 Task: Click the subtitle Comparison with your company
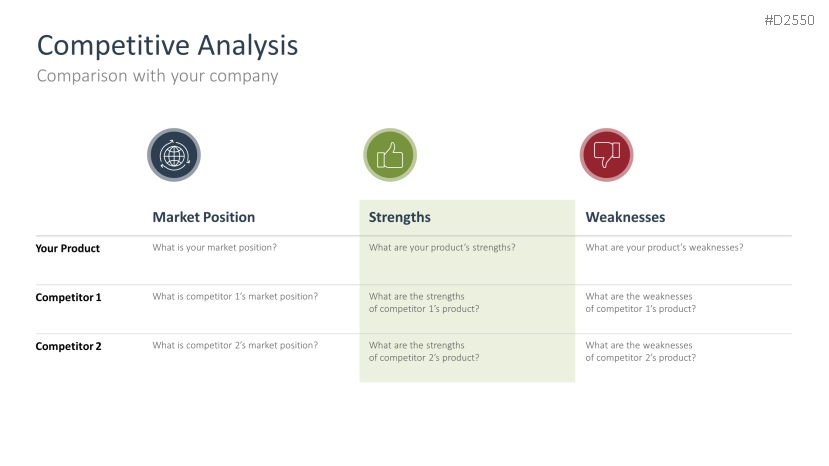click(157, 76)
